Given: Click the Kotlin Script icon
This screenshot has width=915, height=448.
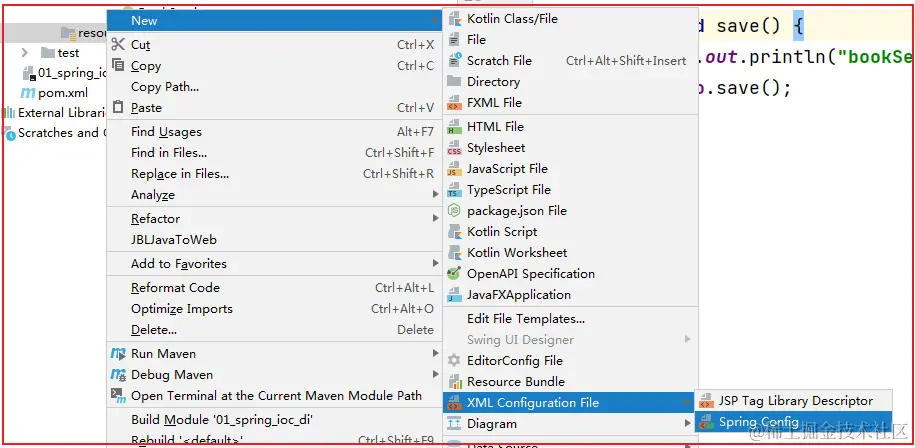Looking at the screenshot, I should coord(455,232).
